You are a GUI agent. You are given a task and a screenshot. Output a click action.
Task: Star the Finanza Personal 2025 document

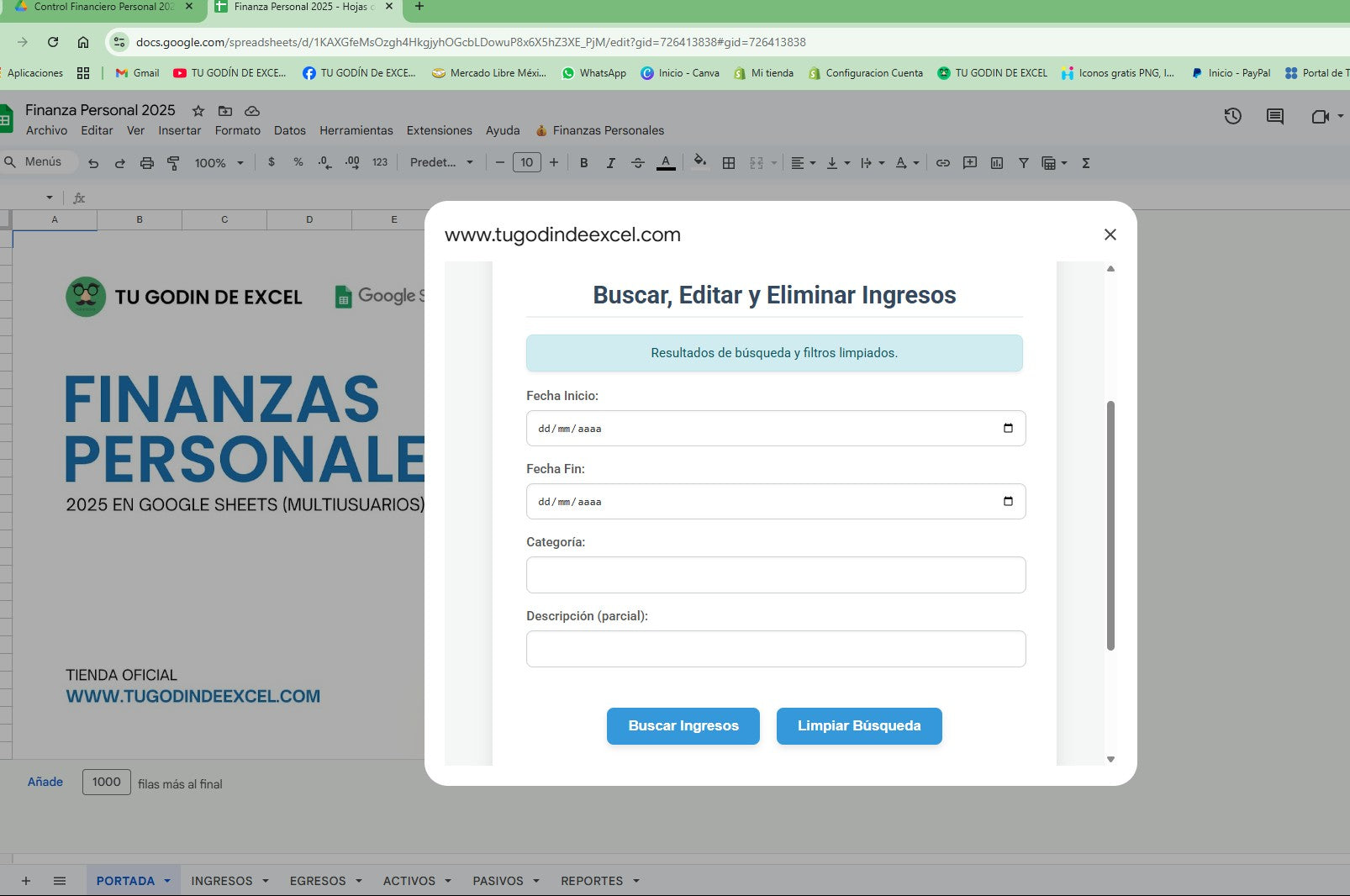point(198,111)
